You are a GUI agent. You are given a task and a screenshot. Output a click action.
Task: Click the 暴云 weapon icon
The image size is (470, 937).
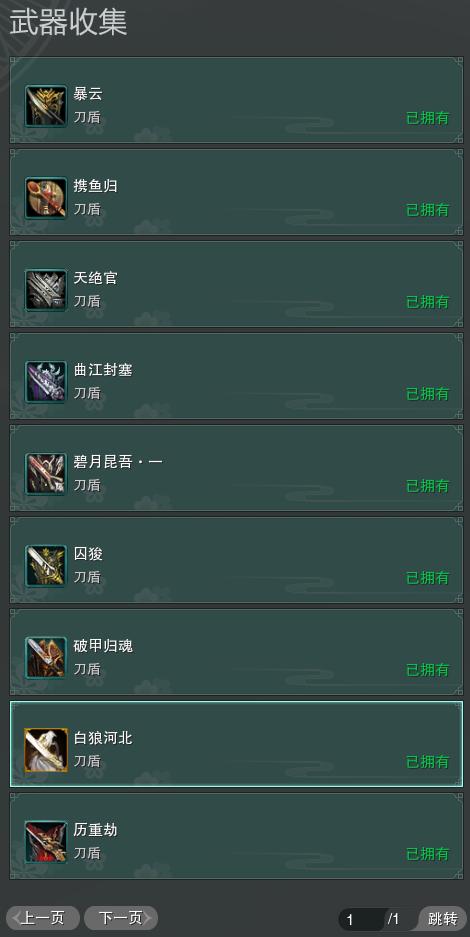(46, 106)
